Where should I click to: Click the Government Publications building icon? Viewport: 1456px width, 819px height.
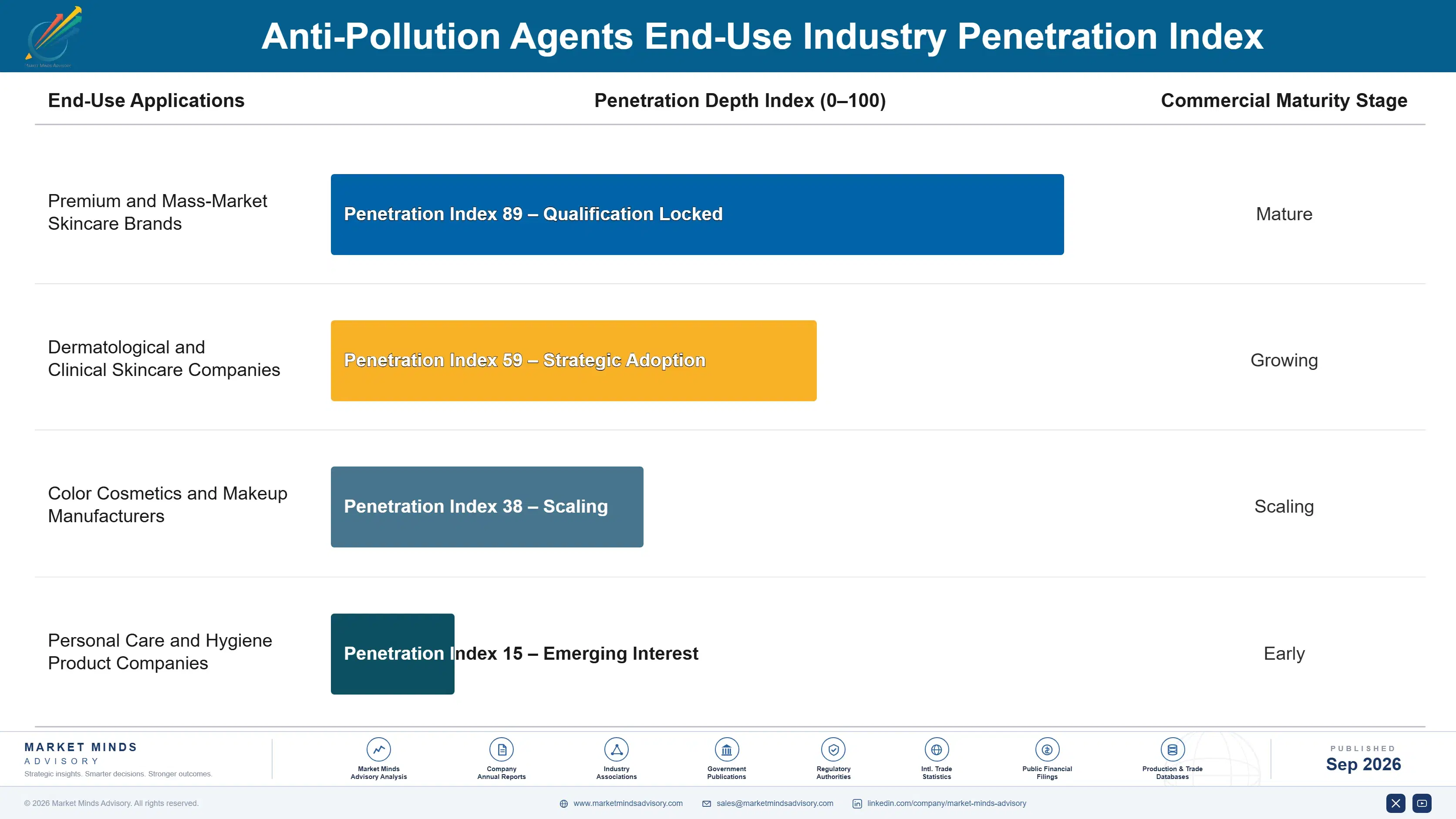[726, 749]
